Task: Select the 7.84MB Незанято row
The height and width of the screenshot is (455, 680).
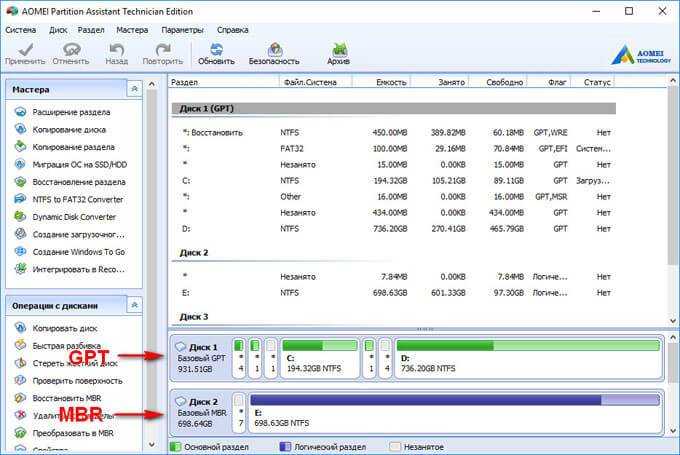Action: coord(394,277)
